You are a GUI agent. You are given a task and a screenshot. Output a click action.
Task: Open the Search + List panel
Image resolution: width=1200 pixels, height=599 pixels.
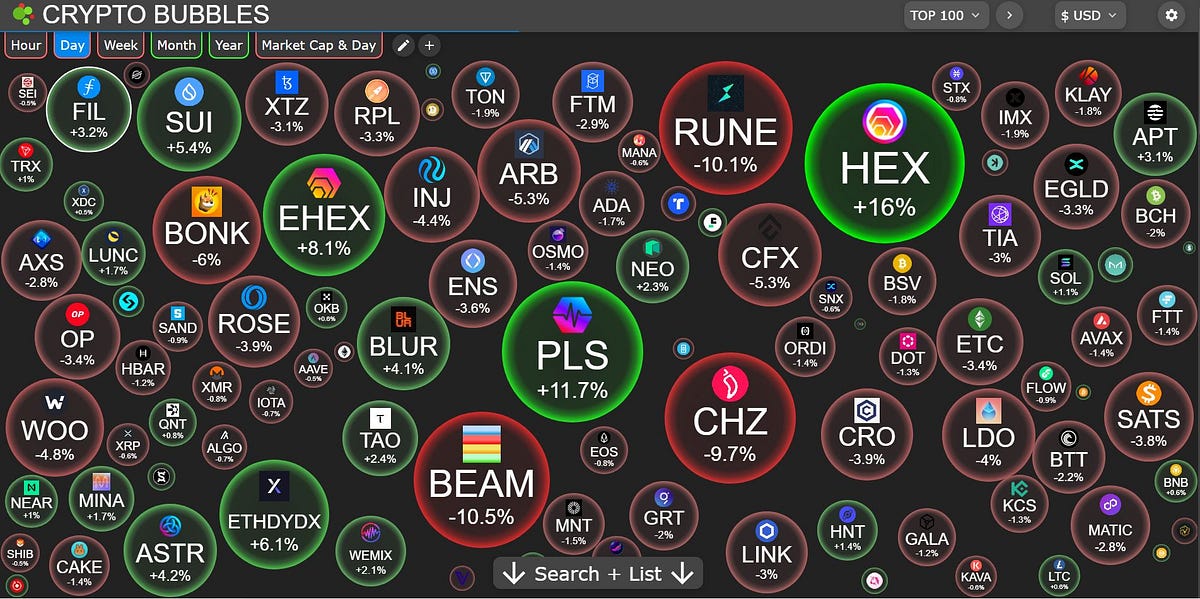(597, 573)
